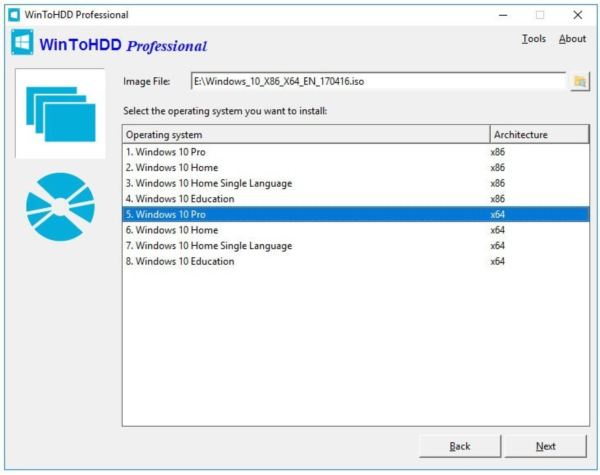600x475 pixels.
Task: Select row 1. Windows 10 Pro x86
Action: 356,152
